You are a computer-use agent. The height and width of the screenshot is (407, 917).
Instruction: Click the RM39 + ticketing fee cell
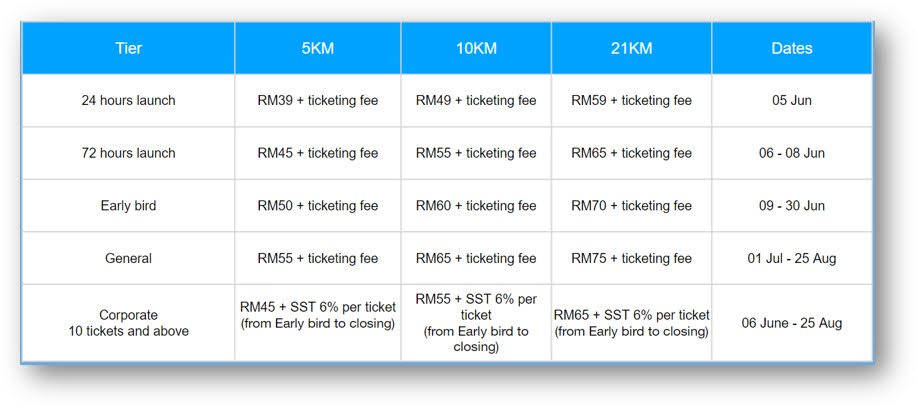318,101
